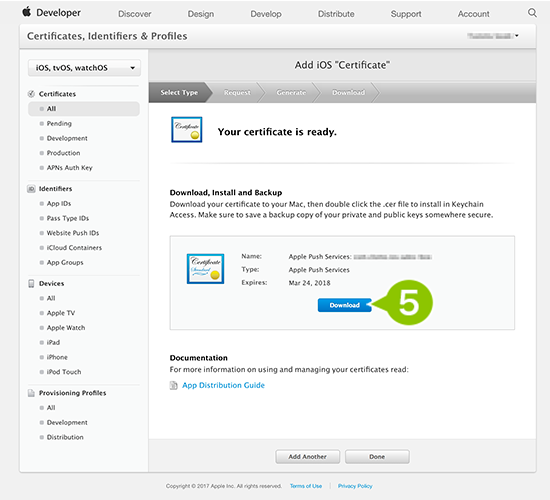Open the account name dropdown at top right
Viewport: 550px width, 500px height.
(x=493, y=36)
